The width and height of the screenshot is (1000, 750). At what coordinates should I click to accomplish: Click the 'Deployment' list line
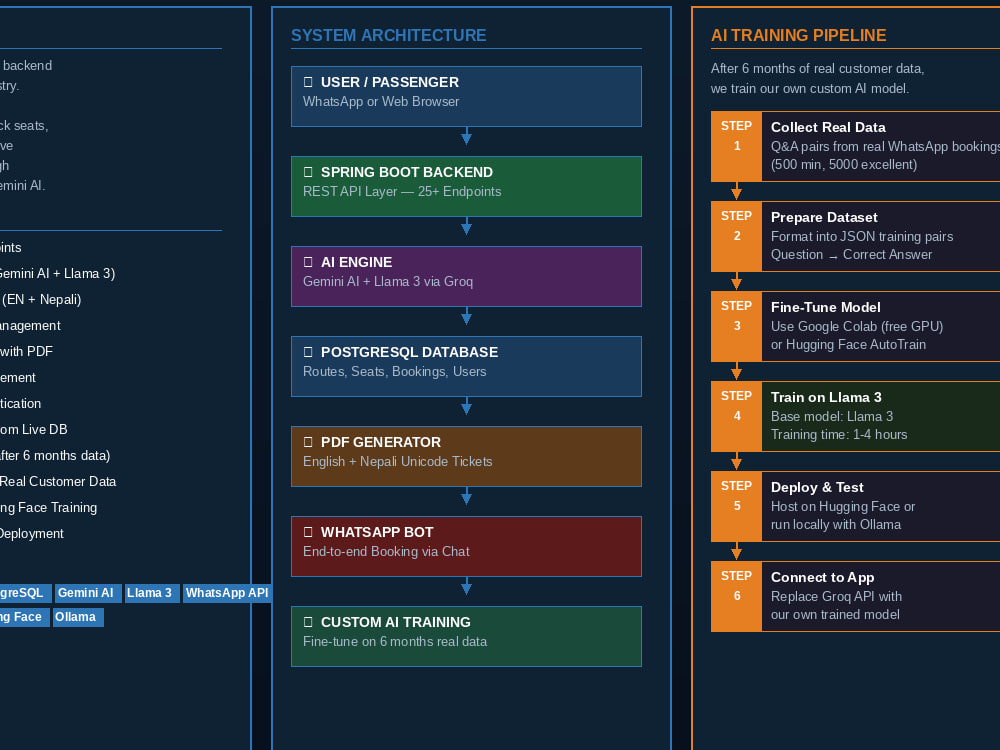click(32, 534)
